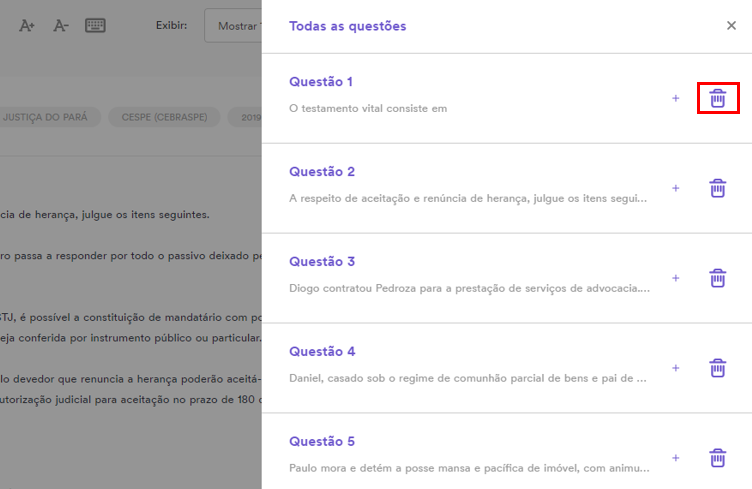
Task: Delete Questão 1 with trash icon
Action: click(717, 98)
